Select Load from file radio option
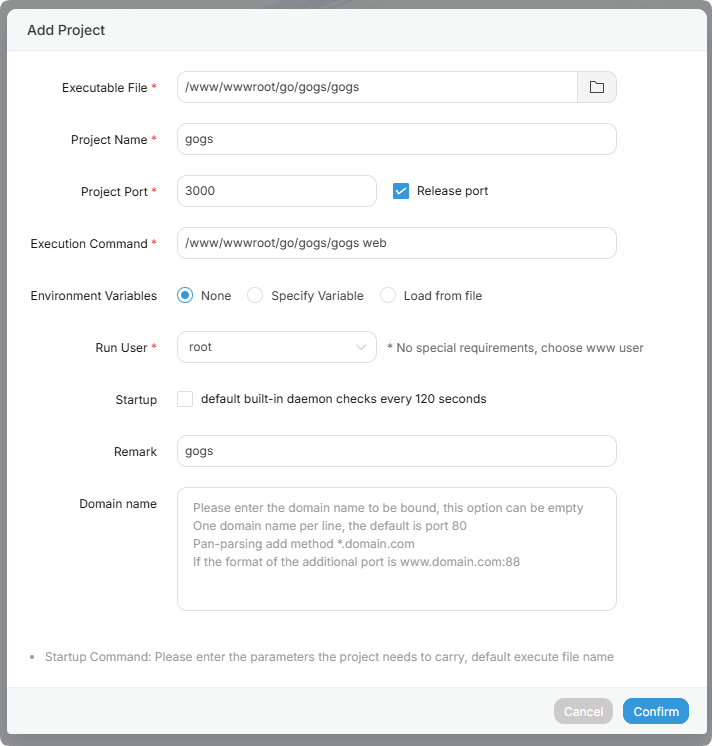 pyautogui.click(x=388, y=295)
